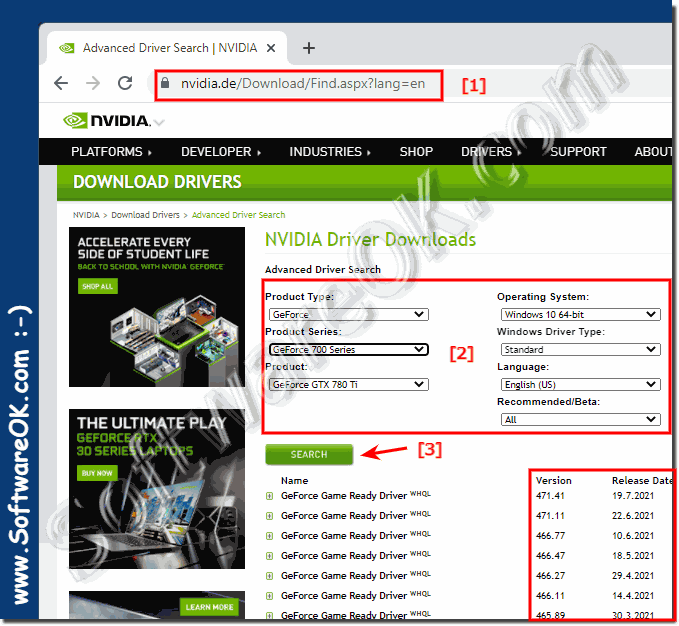Open The Ultimate Play laptop ad banner
Screen dimensions: 679x626
157,489
